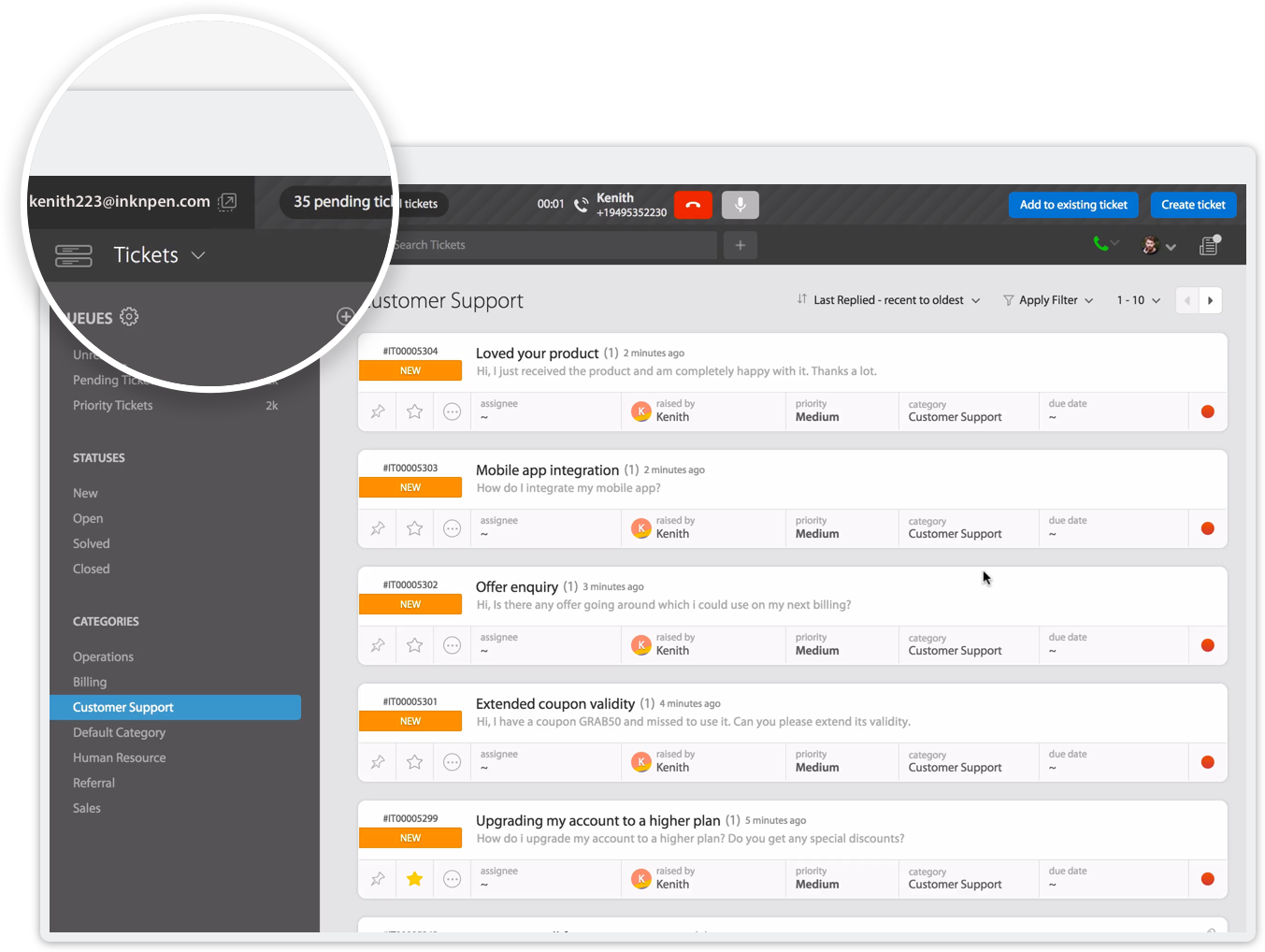
Task: Select the Solved status in the sidebar
Action: tap(92, 543)
